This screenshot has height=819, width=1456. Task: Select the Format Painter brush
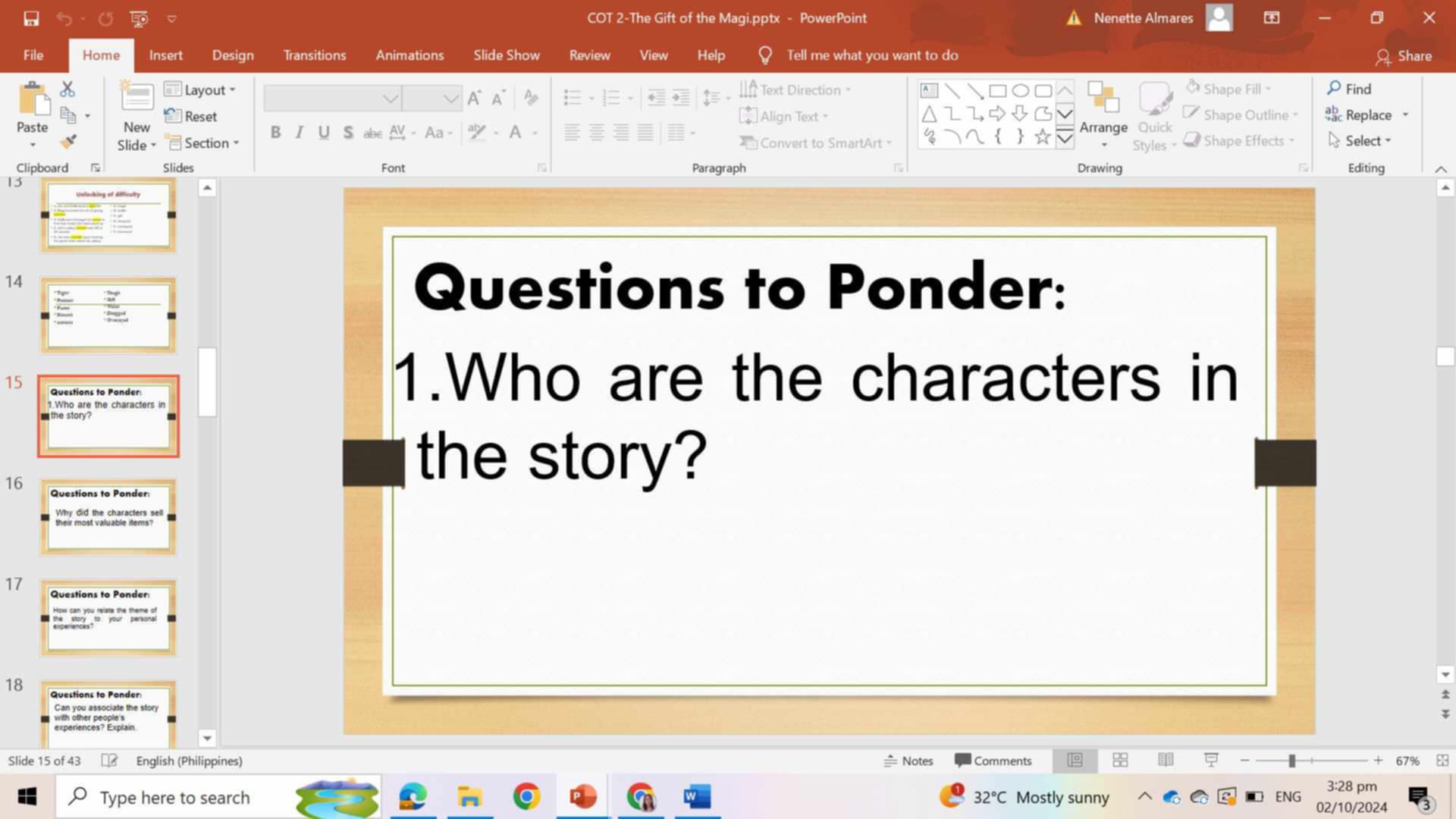pos(68,141)
